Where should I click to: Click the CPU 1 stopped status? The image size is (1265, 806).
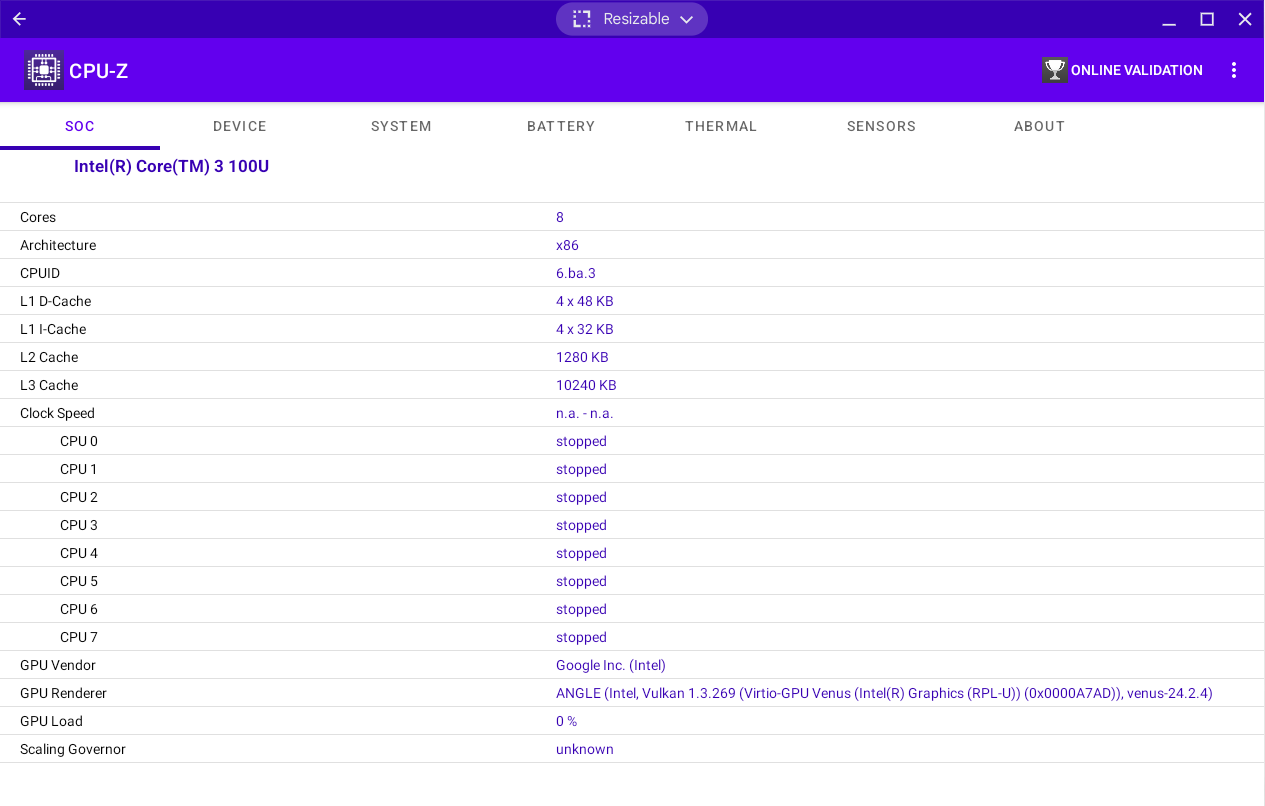coord(581,469)
